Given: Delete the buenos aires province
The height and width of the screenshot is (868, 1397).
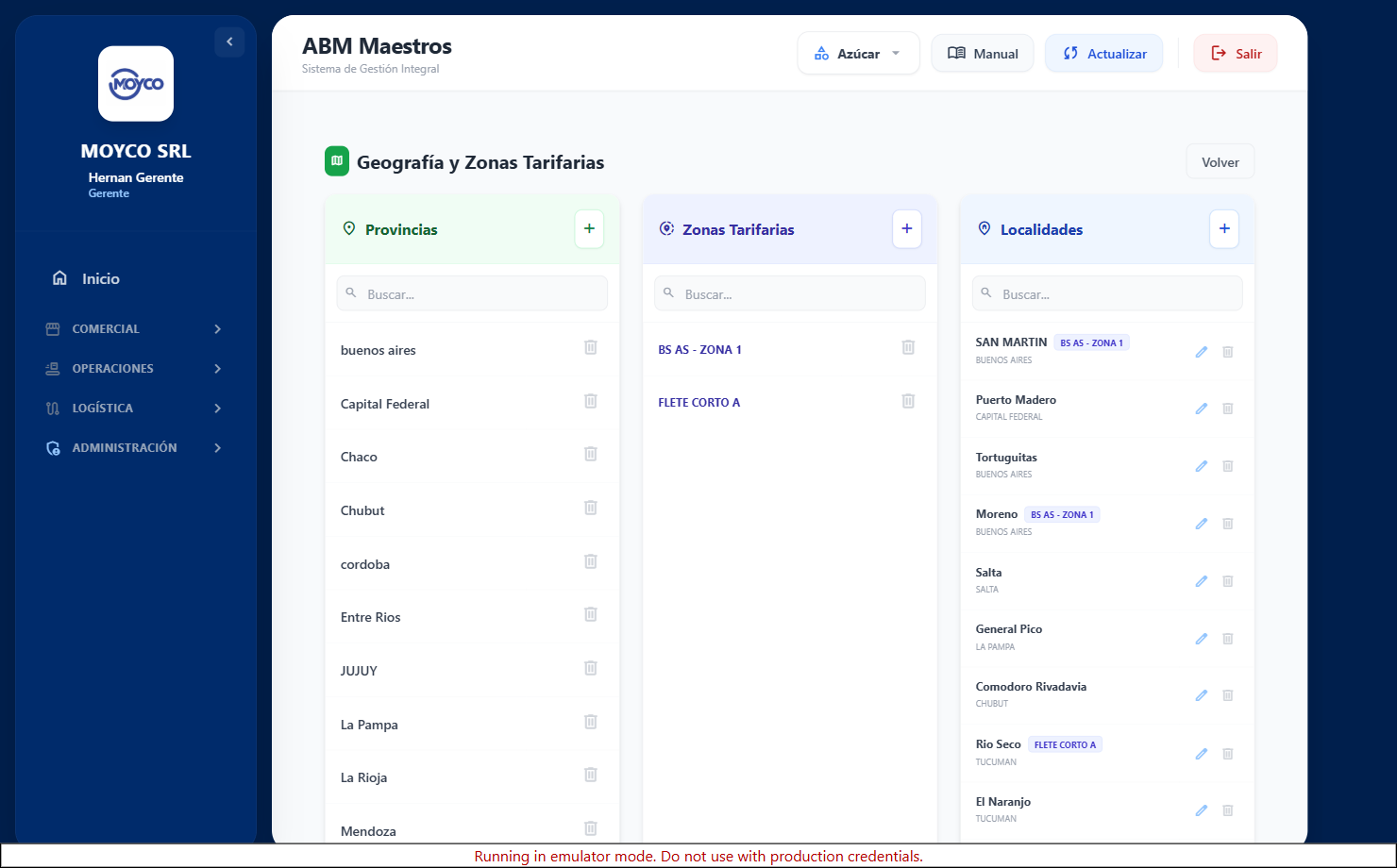Looking at the screenshot, I should (x=591, y=347).
